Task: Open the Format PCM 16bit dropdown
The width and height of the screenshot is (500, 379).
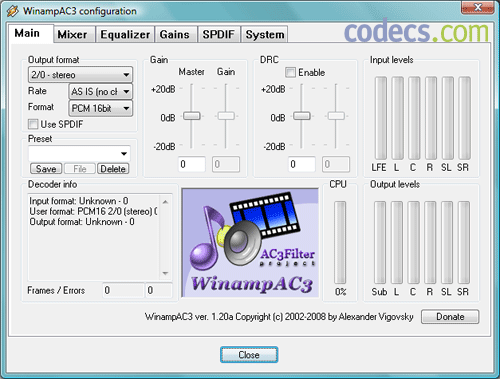Action: point(100,108)
